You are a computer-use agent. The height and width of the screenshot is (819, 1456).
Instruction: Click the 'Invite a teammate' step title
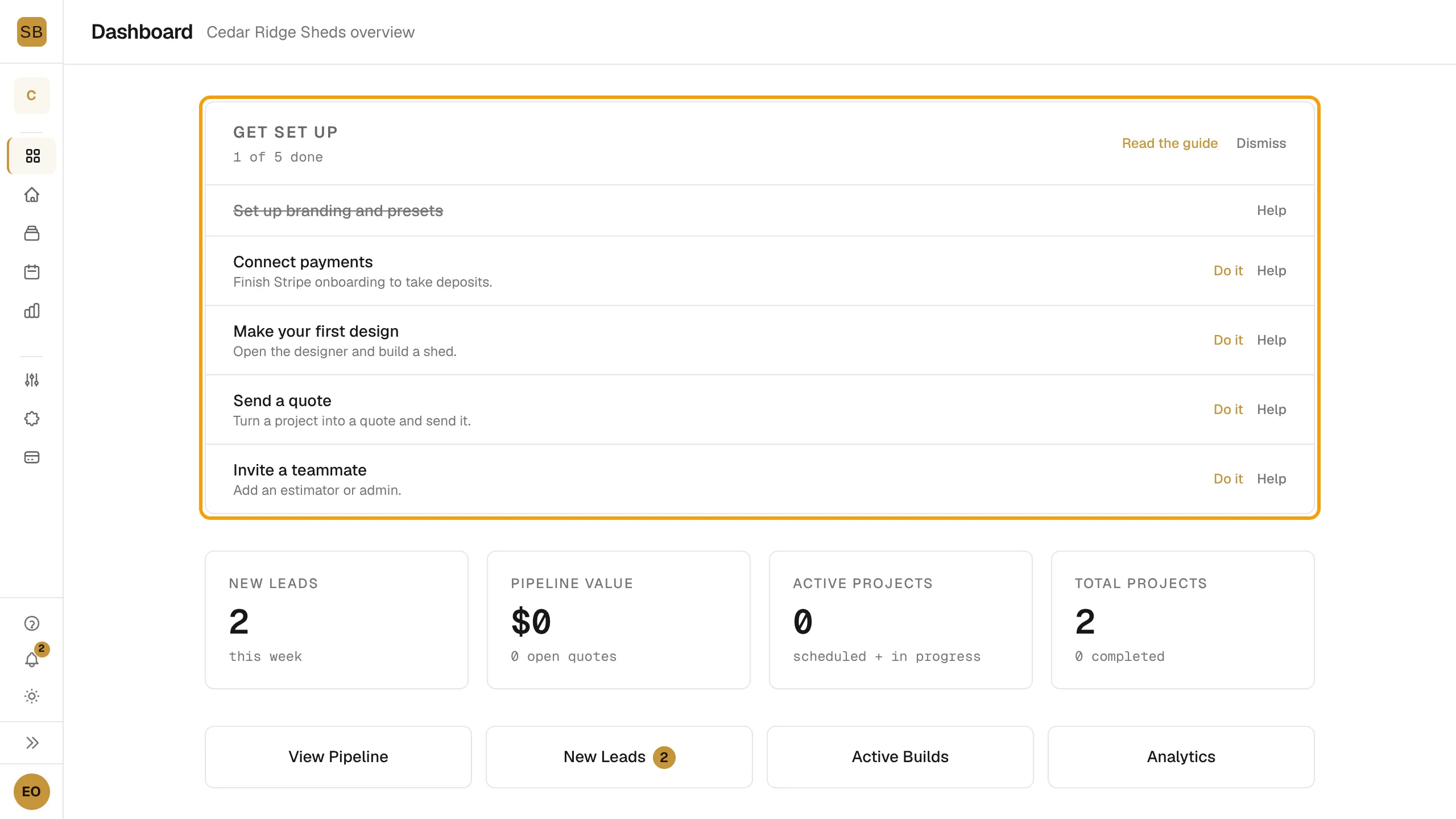pos(300,470)
